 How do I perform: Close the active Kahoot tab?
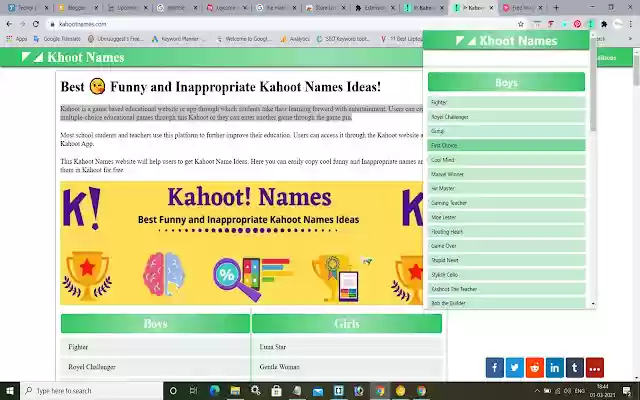click(x=491, y=7)
